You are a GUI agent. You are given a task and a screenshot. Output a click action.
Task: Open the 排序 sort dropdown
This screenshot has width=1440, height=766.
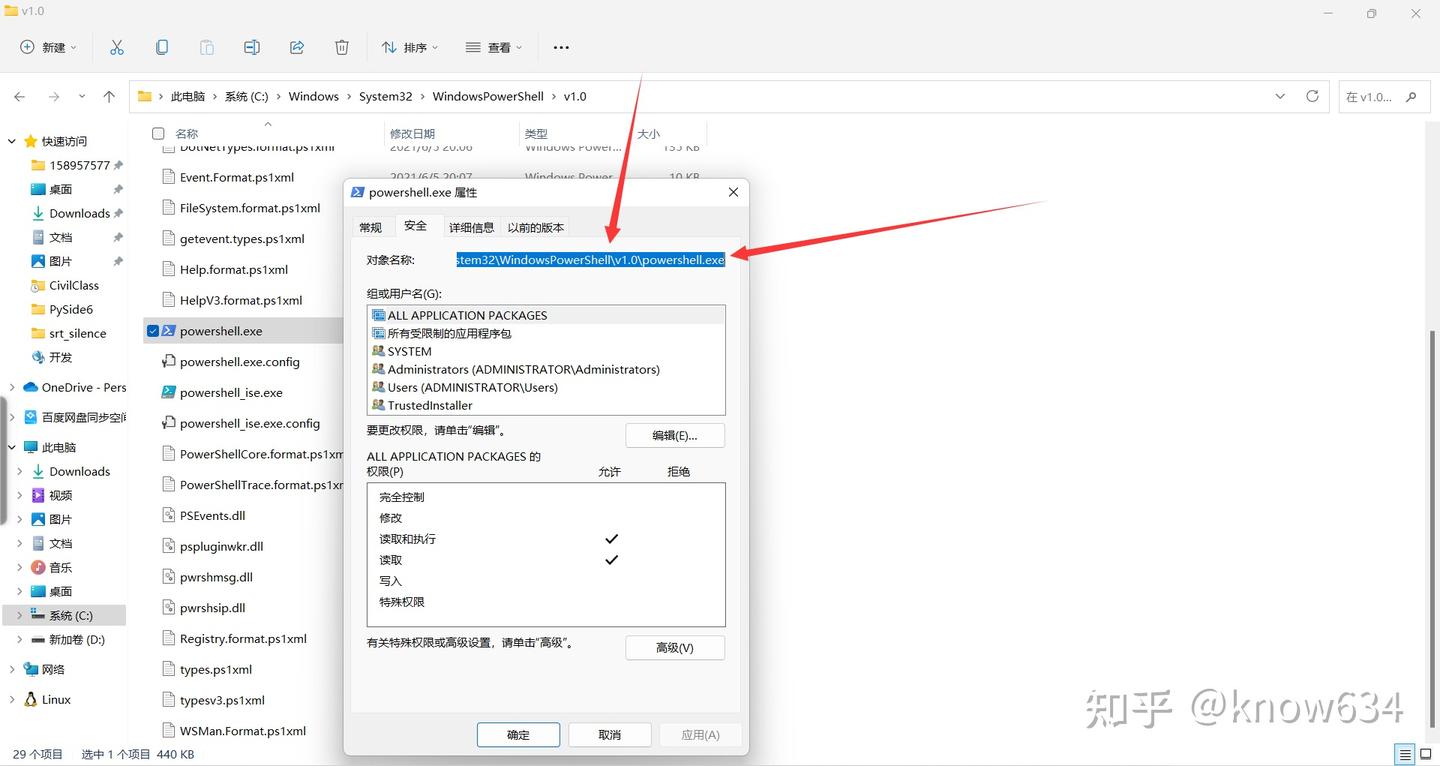(404, 47)
